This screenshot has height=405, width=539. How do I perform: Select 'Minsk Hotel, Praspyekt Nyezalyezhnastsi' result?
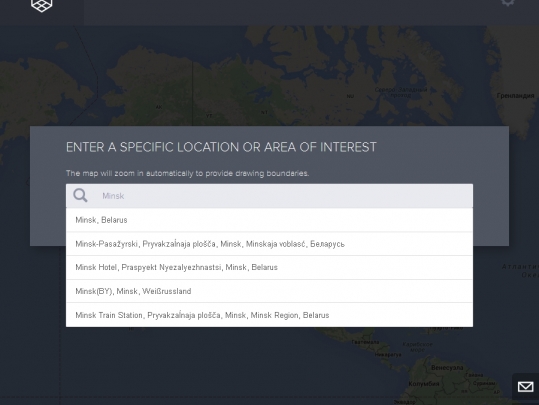coord(269,267)
